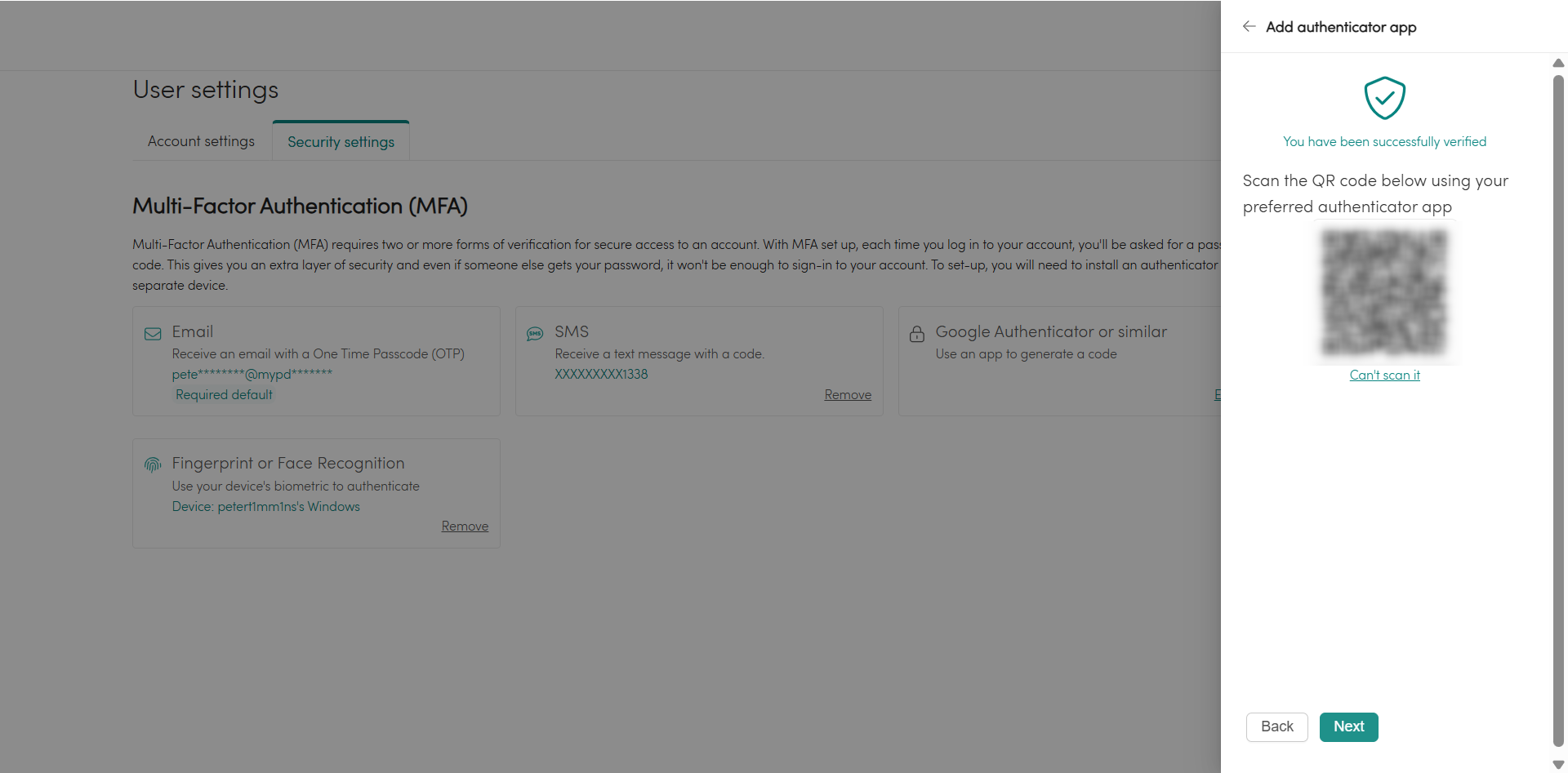Image resolution: width=1568 pixels, height=773 pixels.
Task: Click the blurred QR code image
Action: click(1385, 292)
